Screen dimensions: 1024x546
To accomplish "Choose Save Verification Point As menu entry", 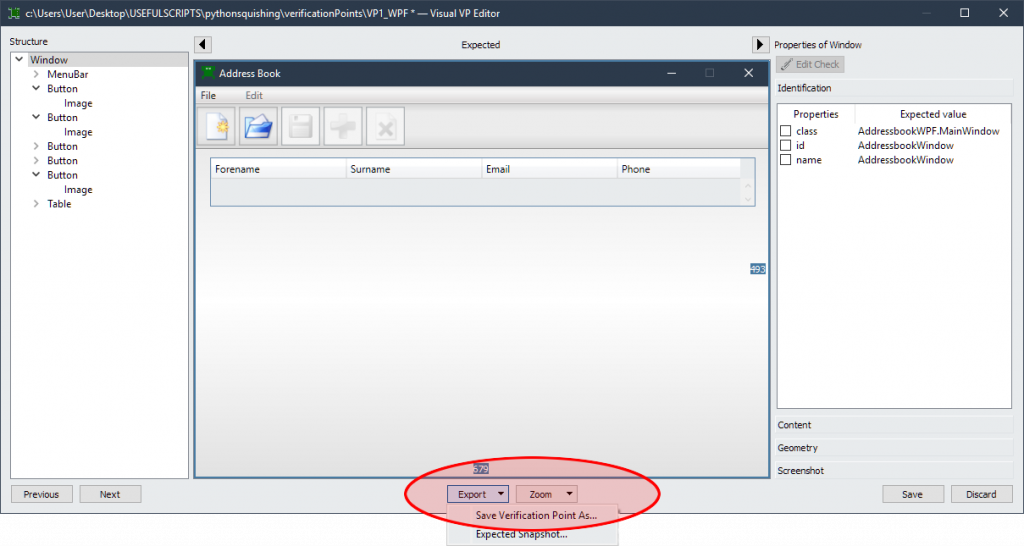I will coord(535,515).
